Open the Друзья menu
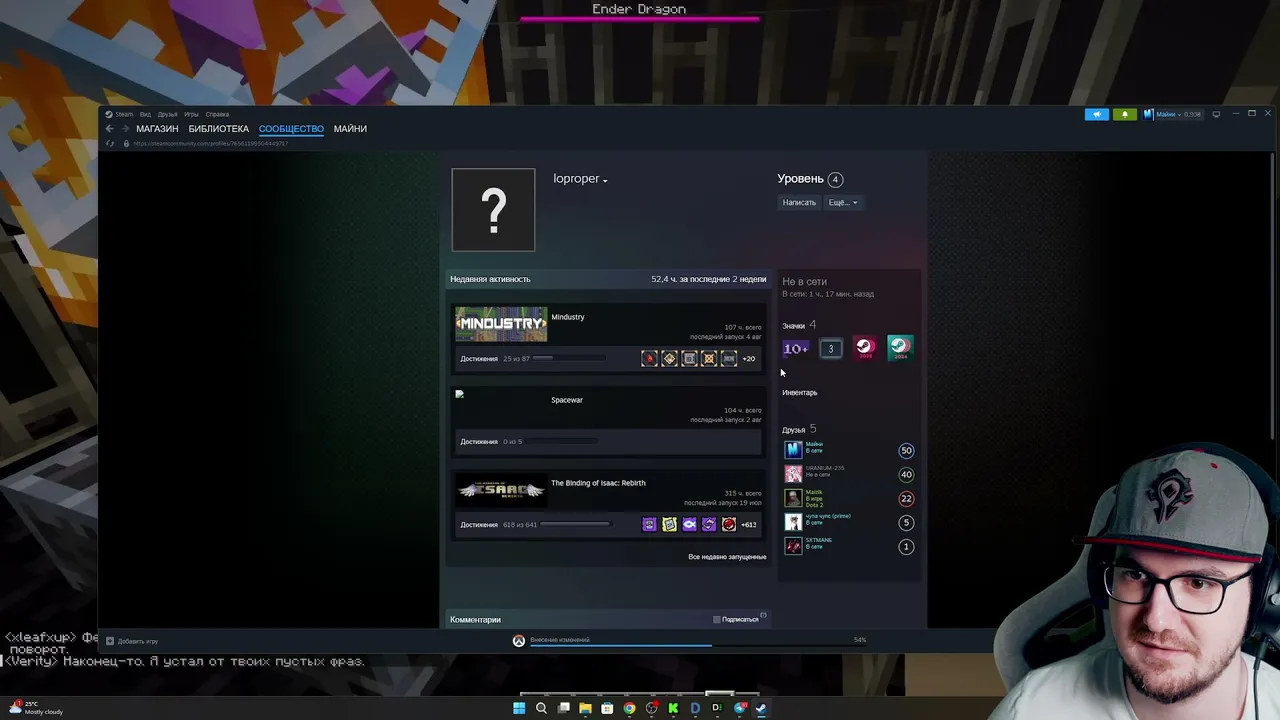This screenshot has height=720, width=1280. (167, 114)
